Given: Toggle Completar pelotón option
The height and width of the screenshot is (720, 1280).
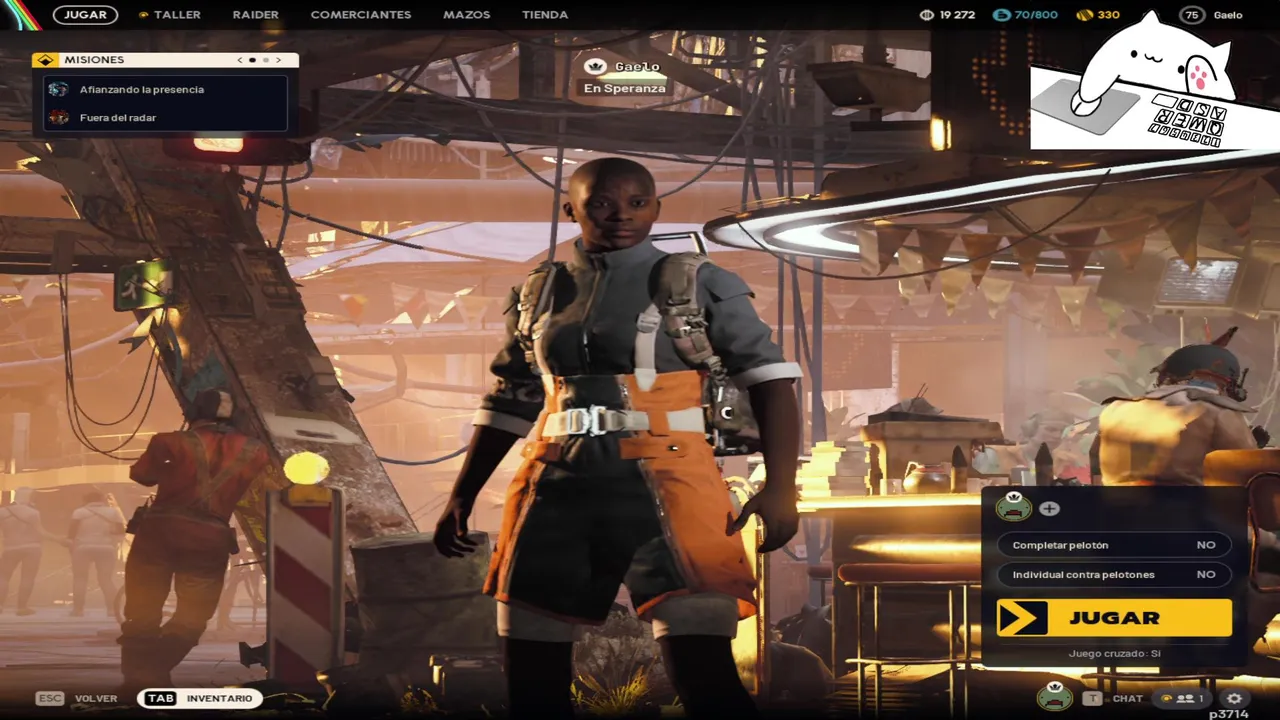Looking at the screenshot, I should (1114, 545).
